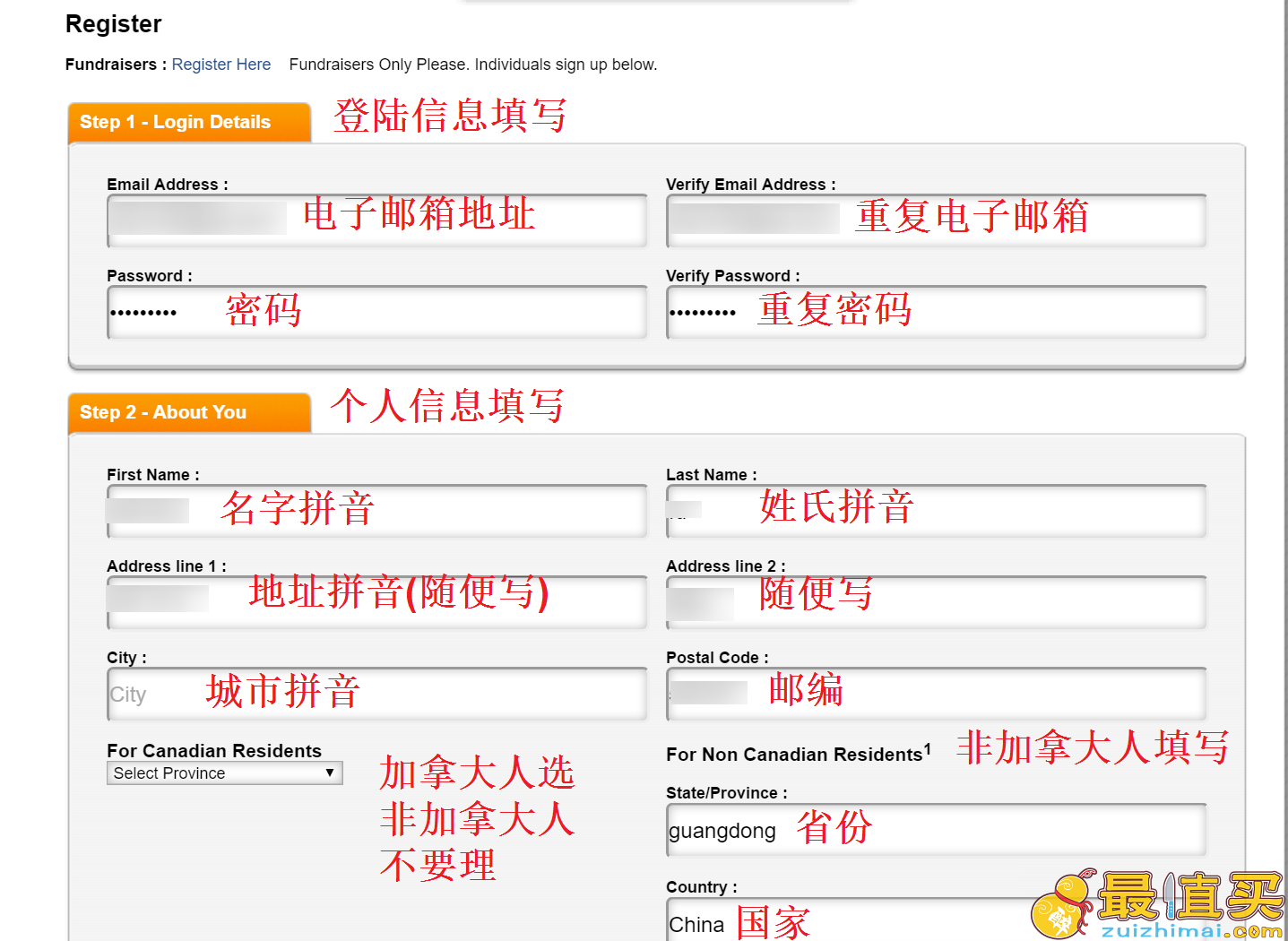Click the First Name input field
Screen dimensions: 1288x941
pos(376,511)
